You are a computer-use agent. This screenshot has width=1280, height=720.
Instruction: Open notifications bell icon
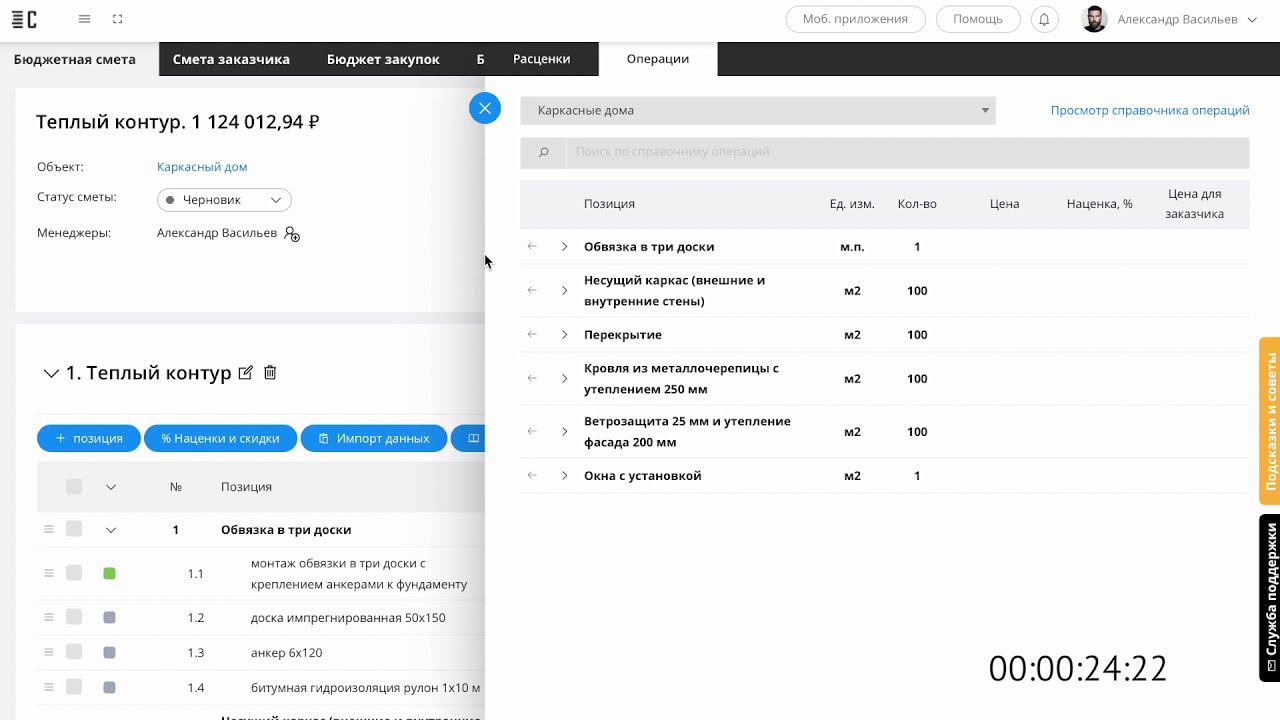click(1044, 19)
